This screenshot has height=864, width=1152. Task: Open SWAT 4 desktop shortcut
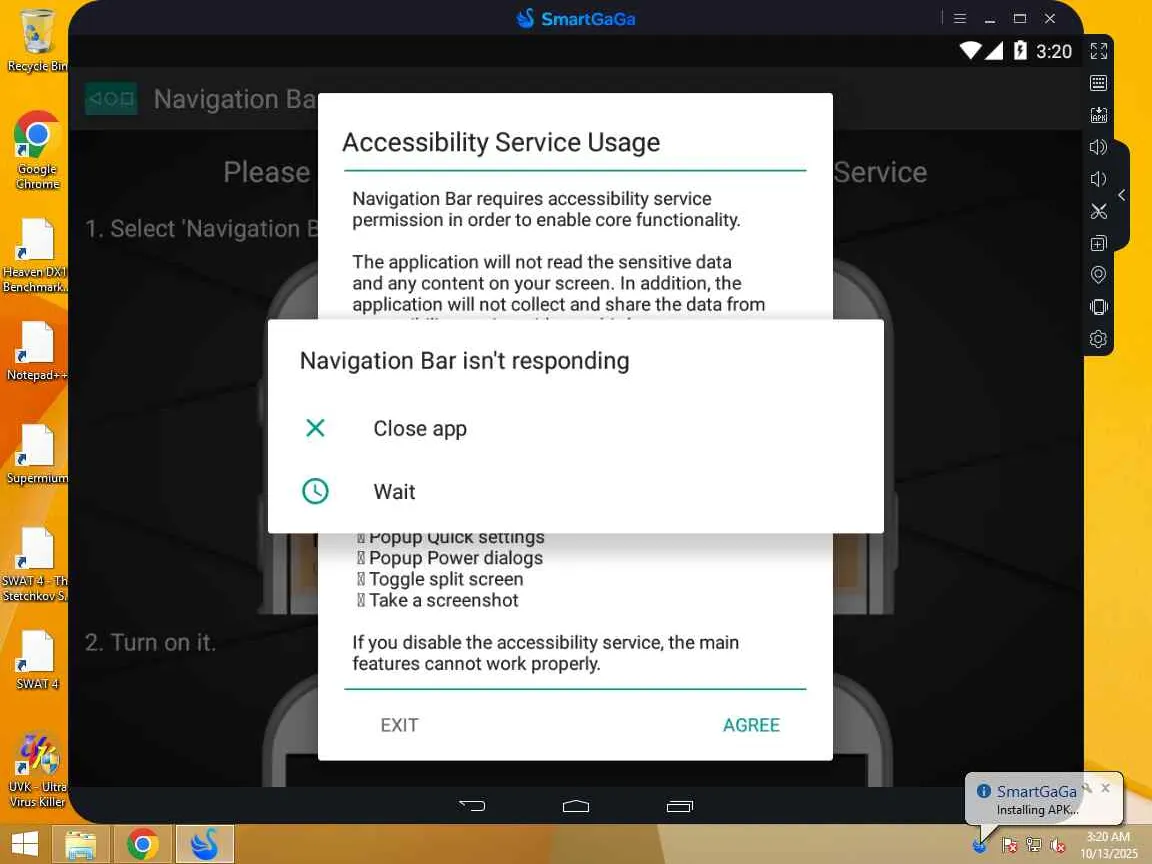click(x=36, y=660)
